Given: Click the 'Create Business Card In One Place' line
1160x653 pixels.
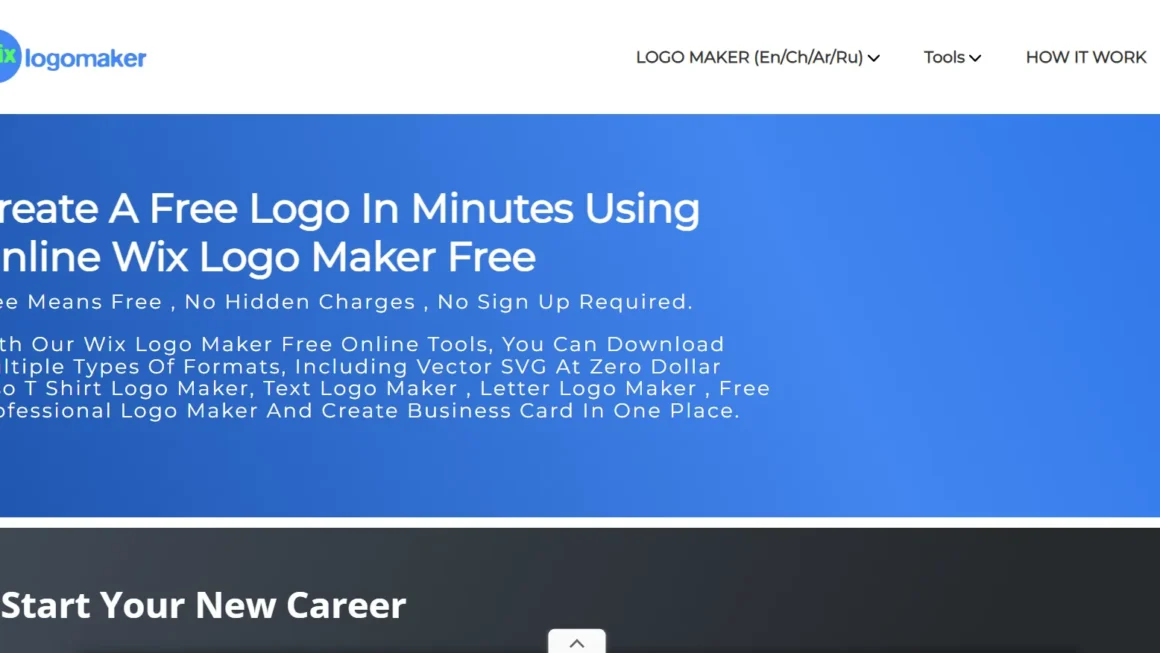Looking at the screenshot, I should coord(529,410).
